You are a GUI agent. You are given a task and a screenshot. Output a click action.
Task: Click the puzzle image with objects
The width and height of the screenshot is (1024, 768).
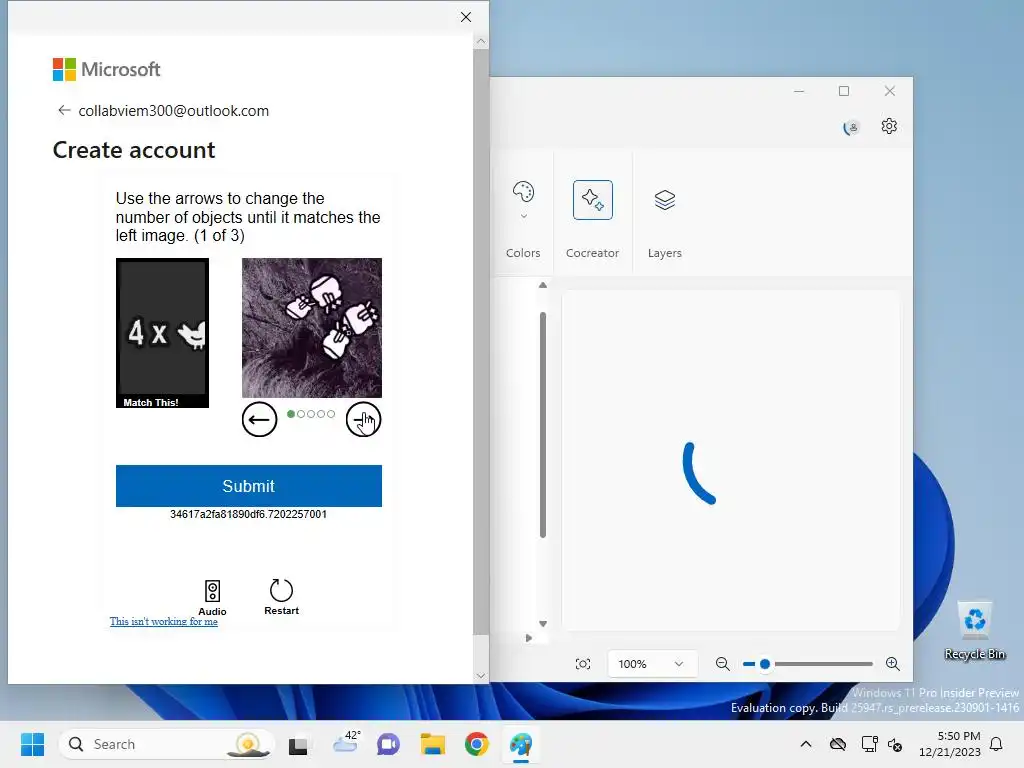click(x=312, y=328)
